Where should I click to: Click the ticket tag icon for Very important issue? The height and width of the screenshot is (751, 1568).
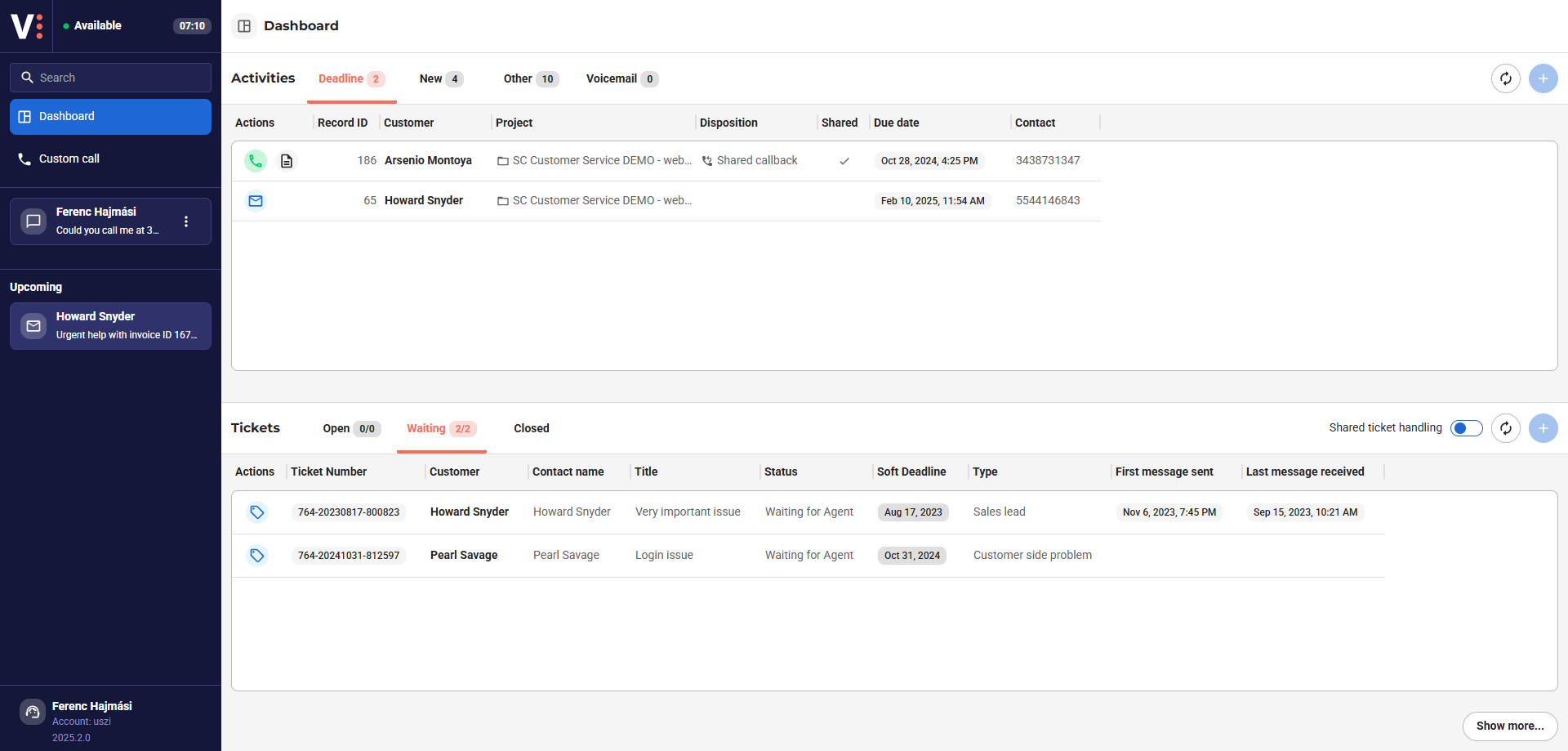(x=257, y=512)
